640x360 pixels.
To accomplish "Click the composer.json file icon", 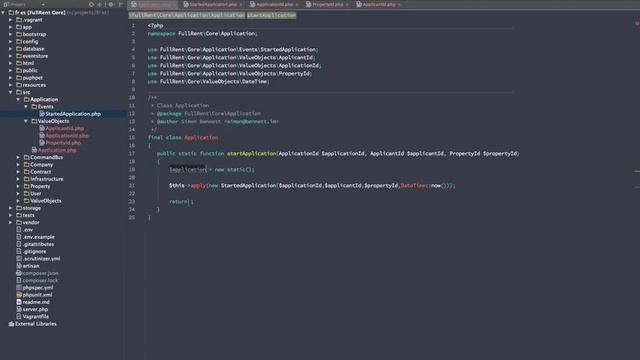I will pos(19,273).
